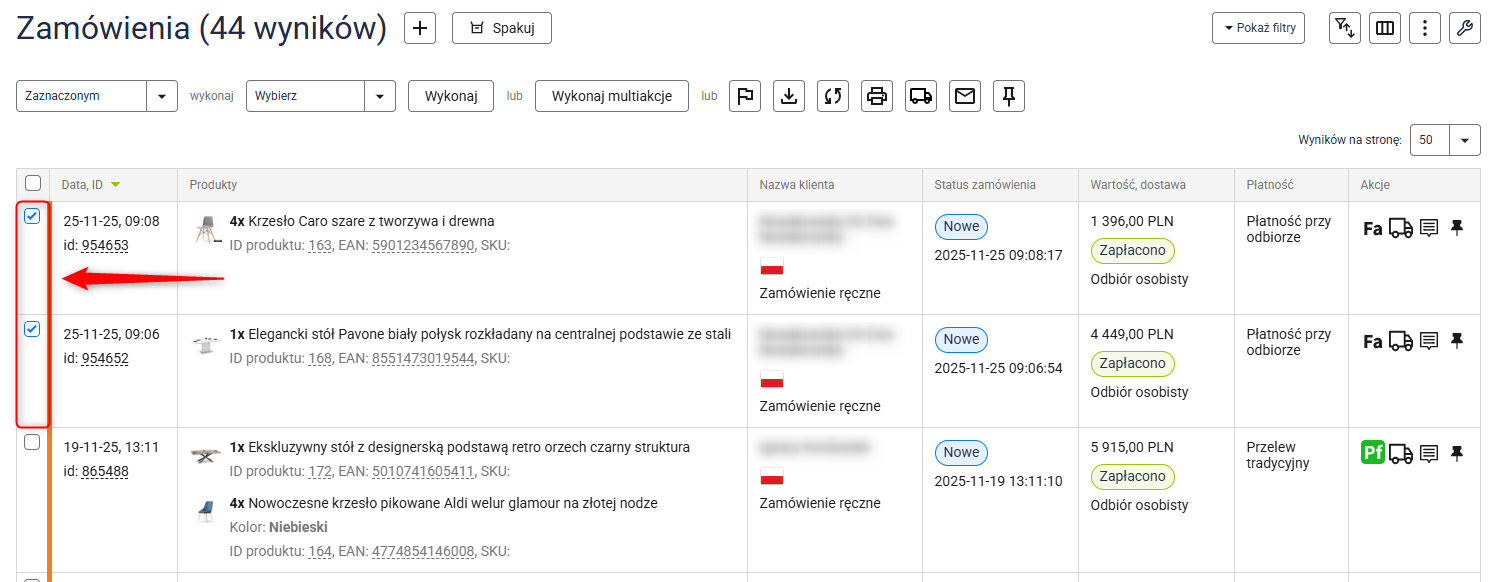Image resolution: width=1495 pixels, height=582 pixels.
Task: Uncheck the checkbox for order 954653
Action: 32,216
